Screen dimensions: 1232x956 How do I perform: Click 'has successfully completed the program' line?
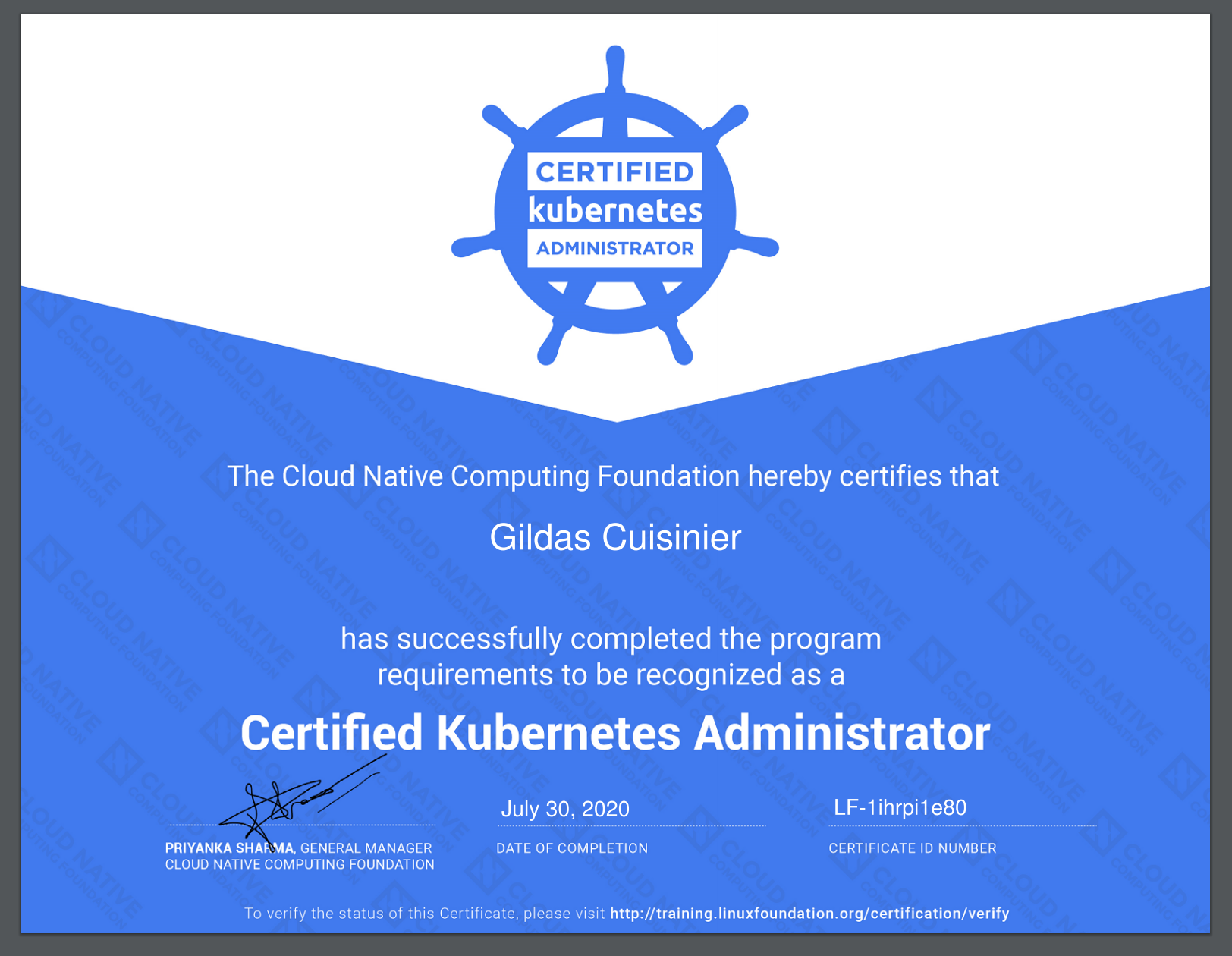pyautogui.click(x=611, y=640)
